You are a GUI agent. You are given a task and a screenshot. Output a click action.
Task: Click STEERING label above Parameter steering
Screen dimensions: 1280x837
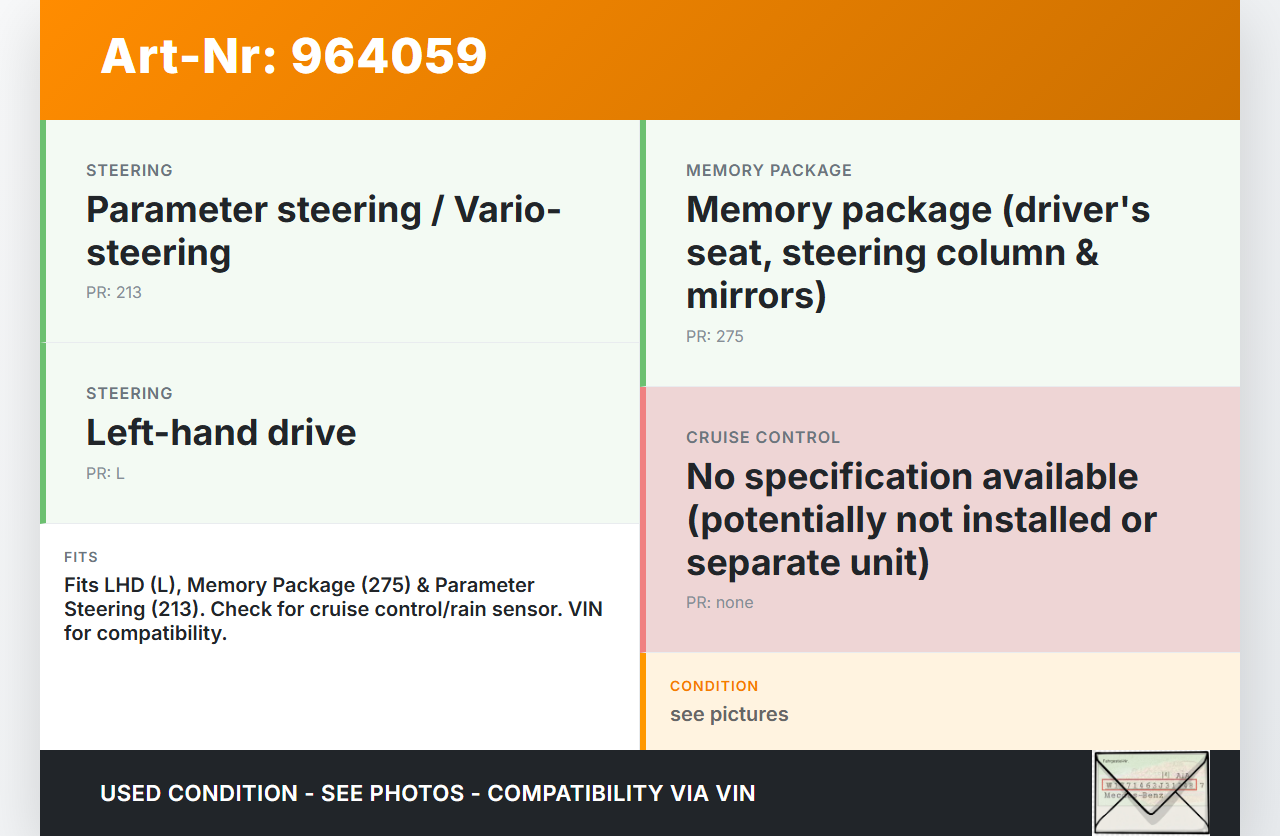[129, 171]
